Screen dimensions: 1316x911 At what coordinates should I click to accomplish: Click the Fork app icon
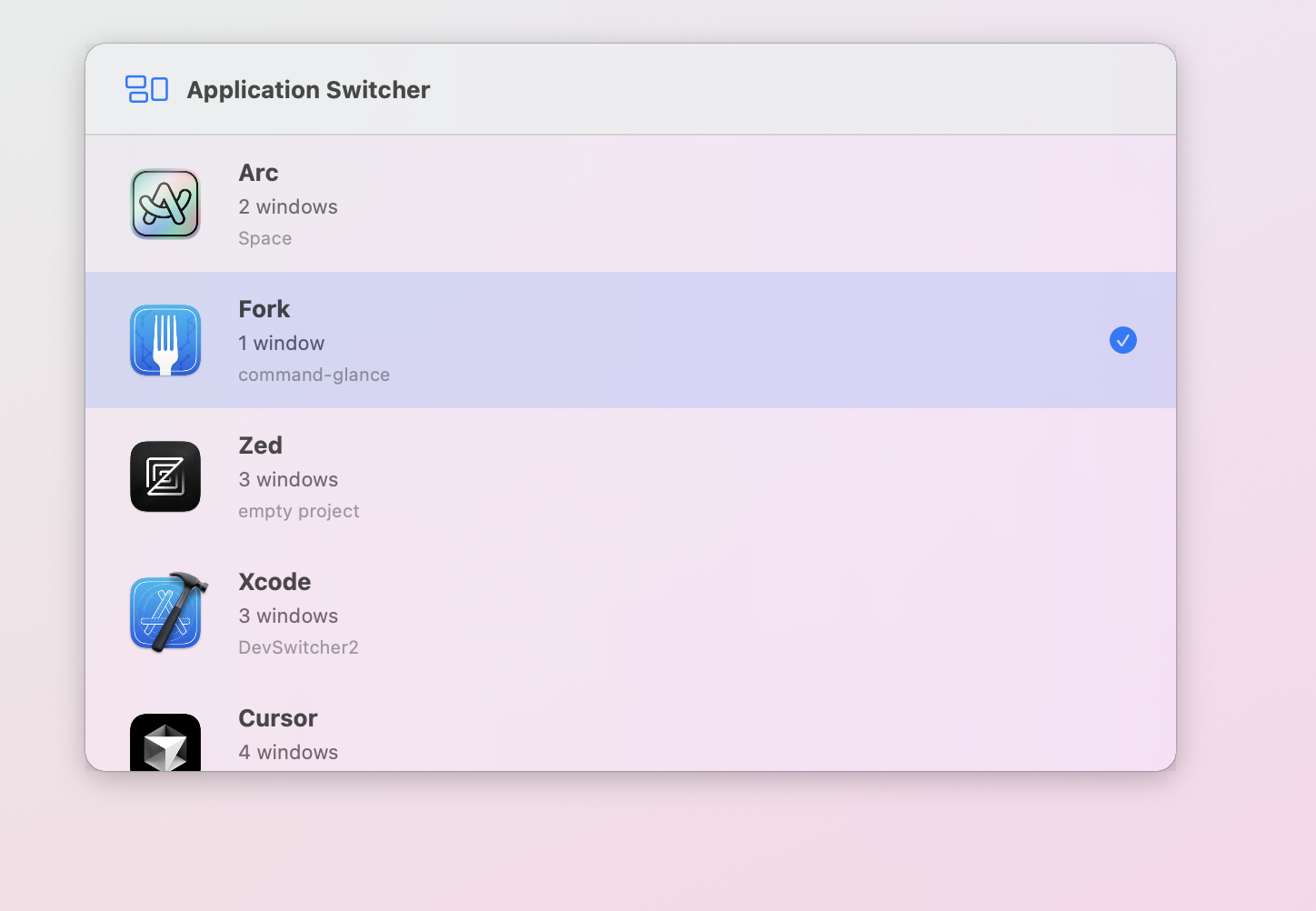click(x=165, y=340)
